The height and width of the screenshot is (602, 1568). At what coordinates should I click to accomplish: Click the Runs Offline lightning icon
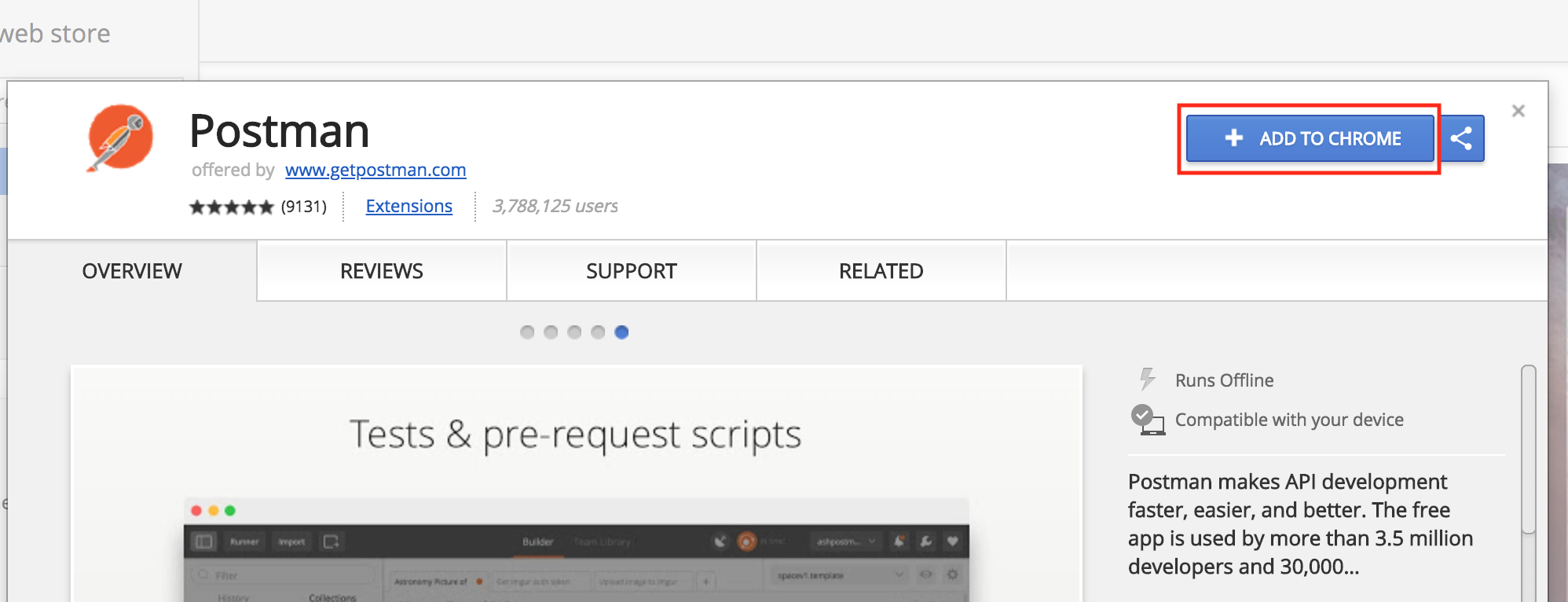[x=1147, y=379]
